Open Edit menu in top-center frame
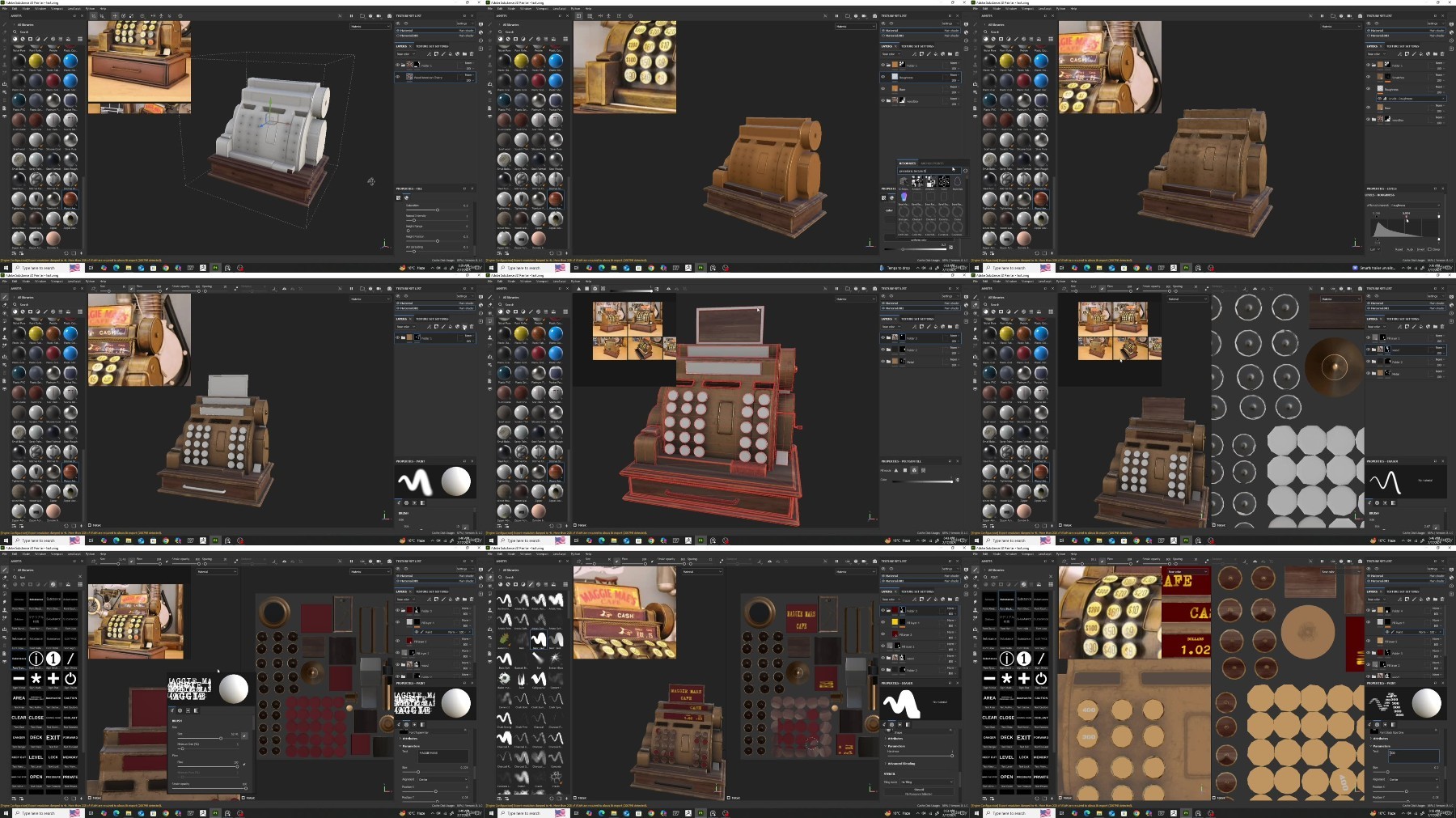1456x818 pixels. [500, 9]
